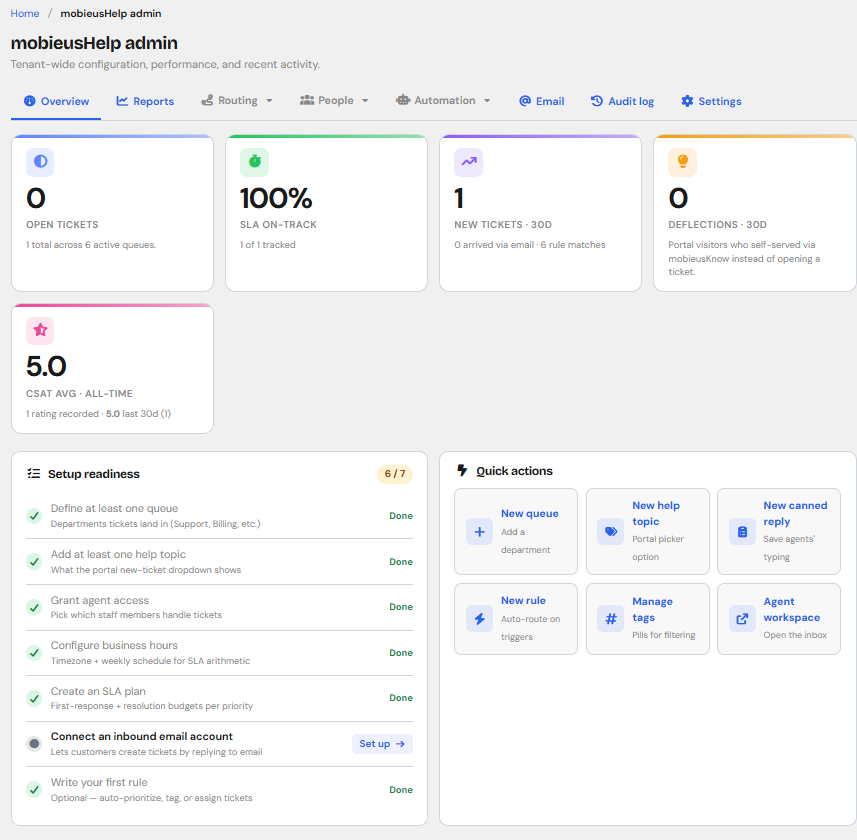Click the Open Tickets stat card

[112, 213]
